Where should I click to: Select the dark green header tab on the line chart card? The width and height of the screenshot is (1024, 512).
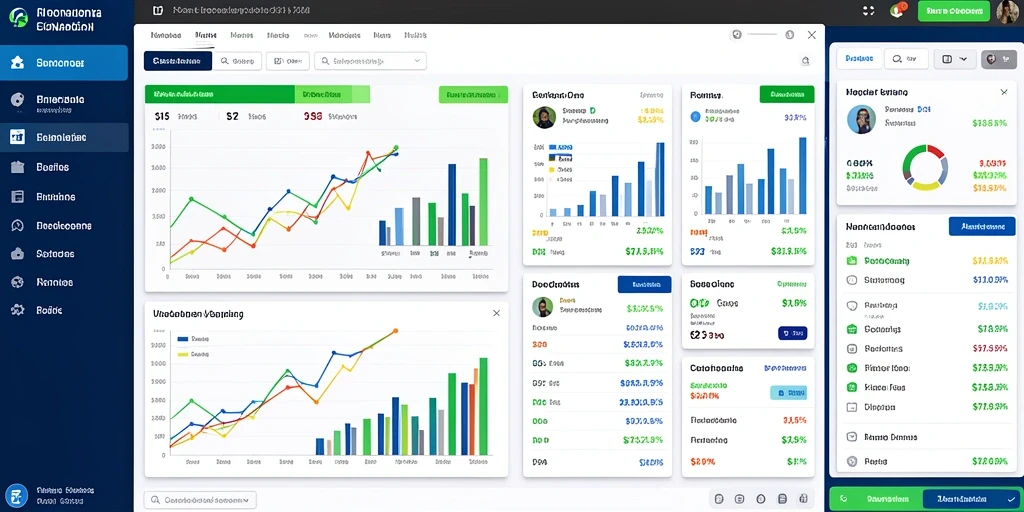pos(219,94)
